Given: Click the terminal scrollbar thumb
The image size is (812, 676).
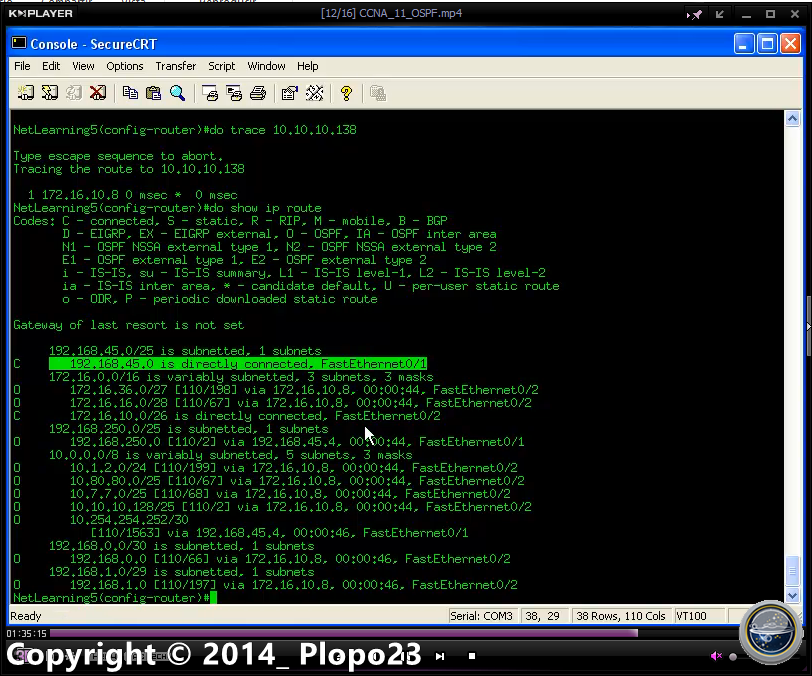Looking at the screenshot, I should (792, 571).
